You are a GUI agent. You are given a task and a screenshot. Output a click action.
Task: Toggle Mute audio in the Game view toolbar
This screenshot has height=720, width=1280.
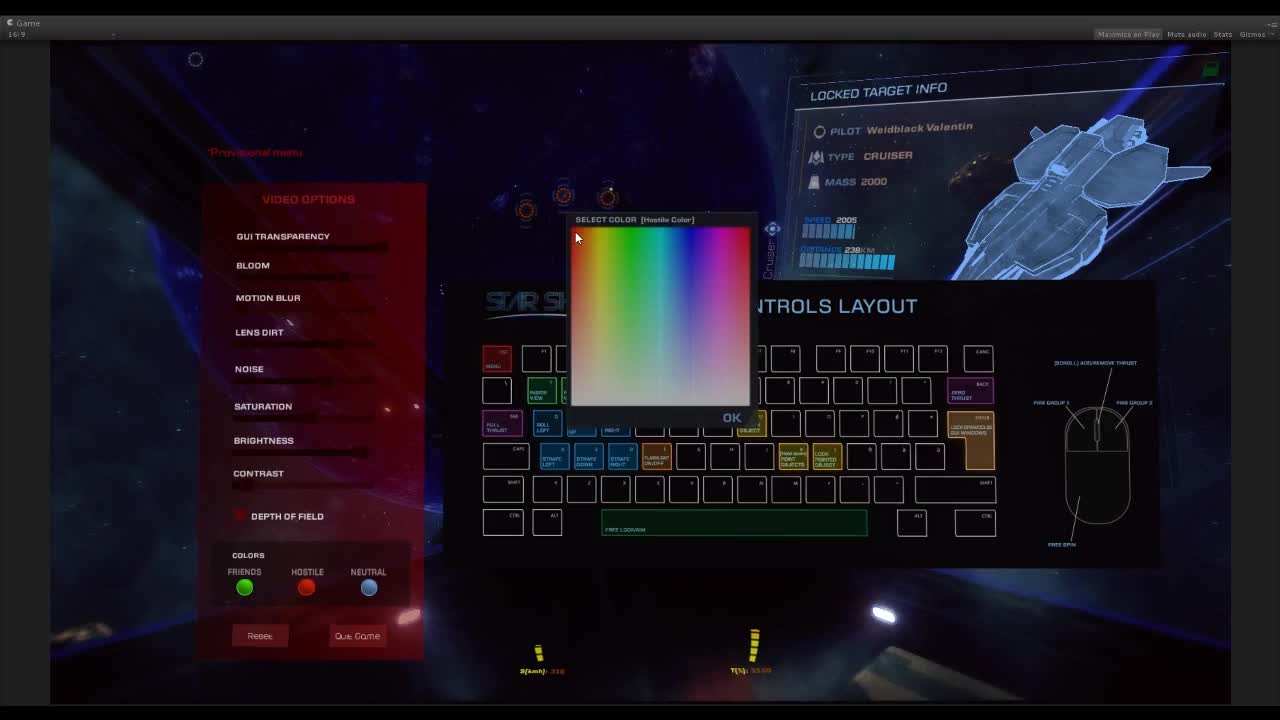click(x=1186, y=33)
